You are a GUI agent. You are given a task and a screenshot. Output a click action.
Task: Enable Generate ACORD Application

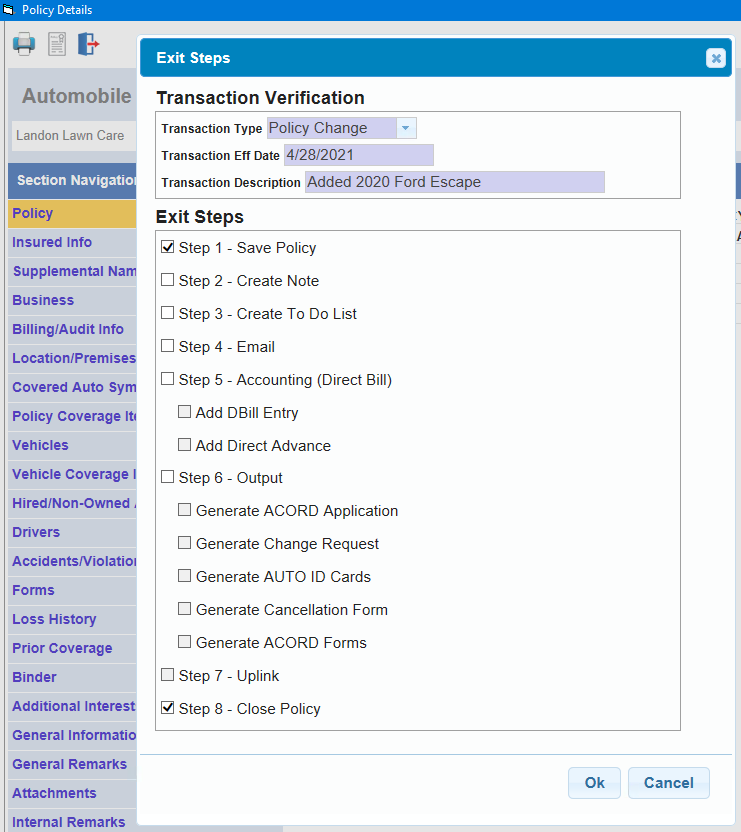click(x=185, y=510)
